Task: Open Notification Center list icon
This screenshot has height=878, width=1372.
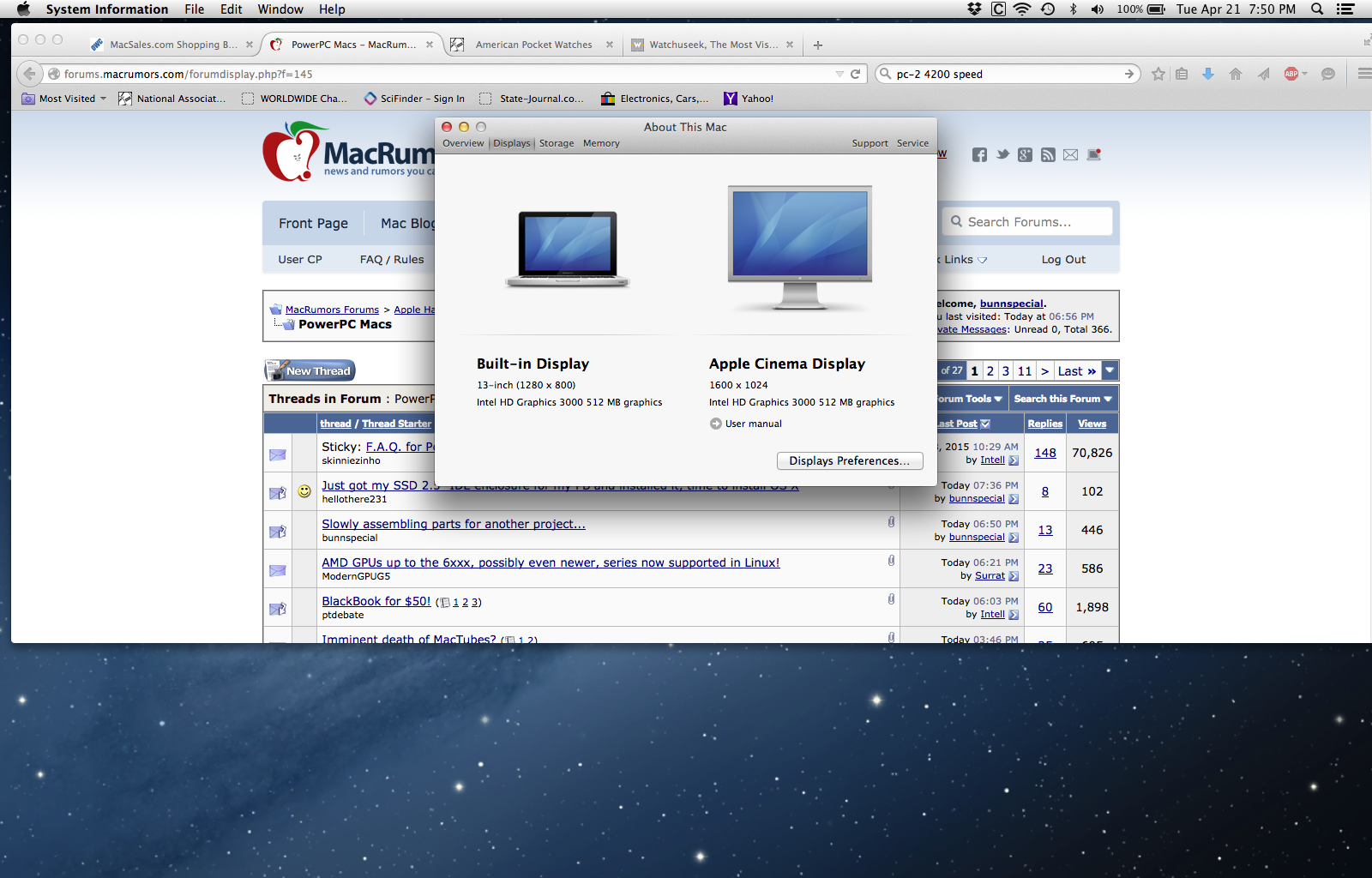Action: 1345,9
